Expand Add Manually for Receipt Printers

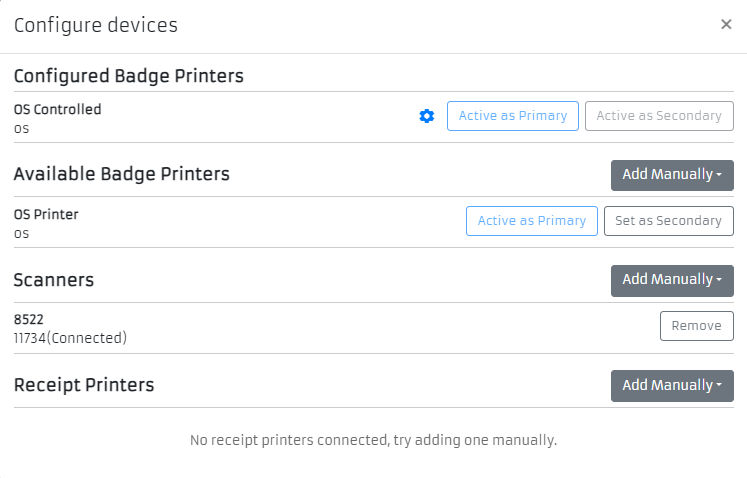coord(672,386)
